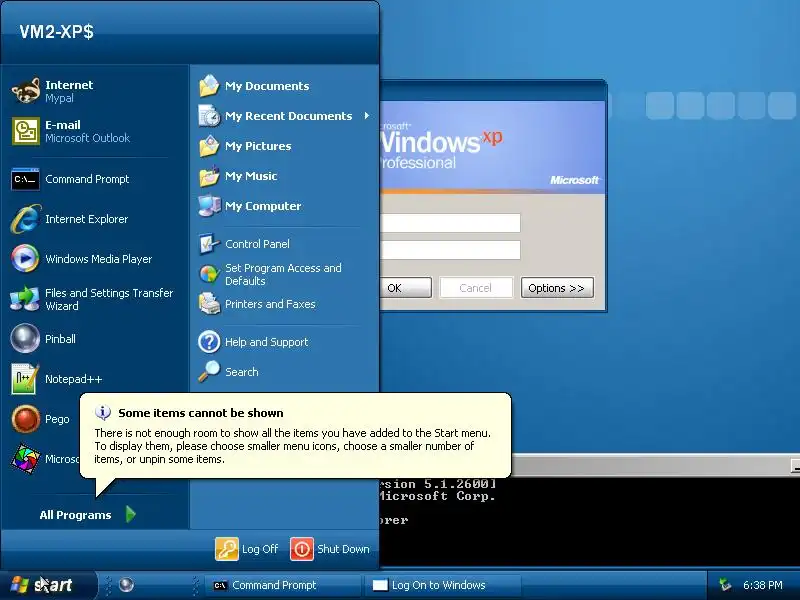
Task: Switch to Log On to Windows taskbar button
Action: [x=442, y=585]
